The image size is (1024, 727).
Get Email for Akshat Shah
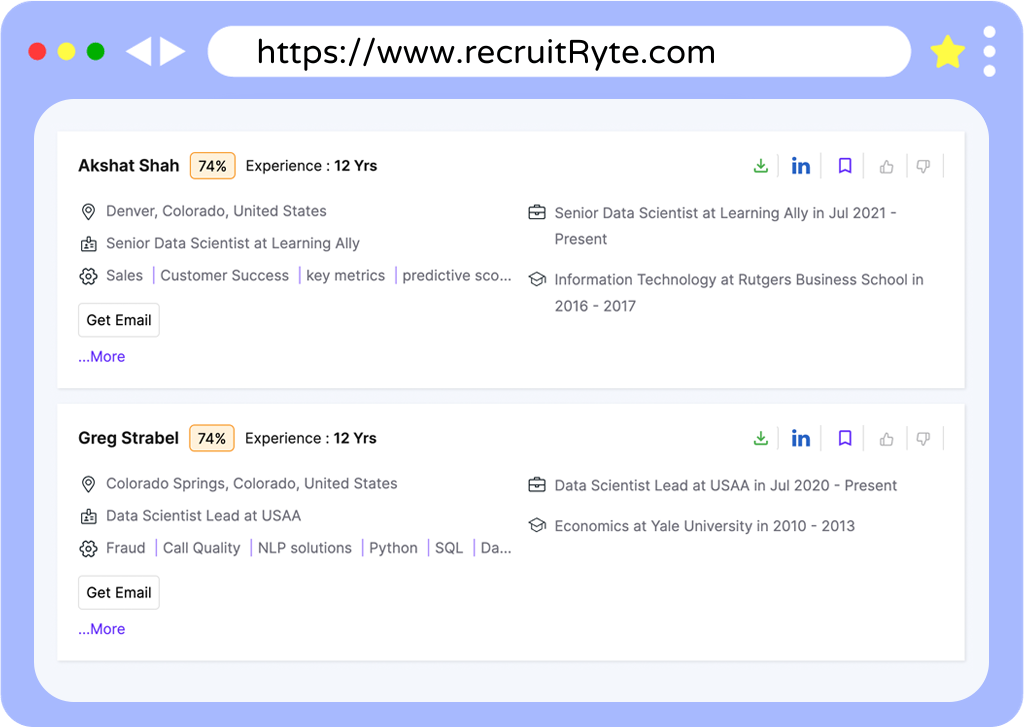point(118,320)
